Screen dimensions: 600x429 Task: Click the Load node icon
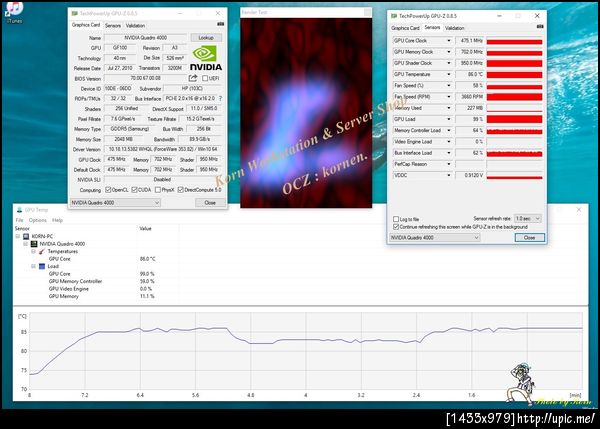pyautogui.click(x=42, y=266)
